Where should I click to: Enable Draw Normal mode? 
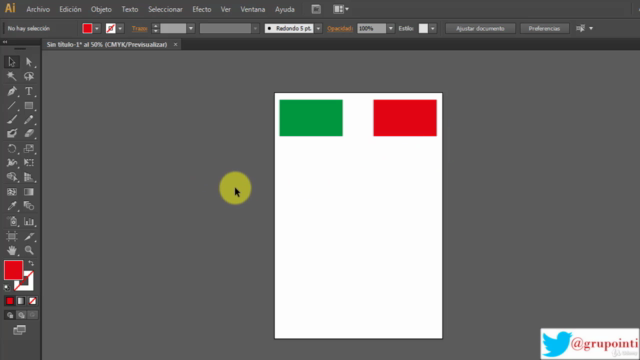point(10,315)
